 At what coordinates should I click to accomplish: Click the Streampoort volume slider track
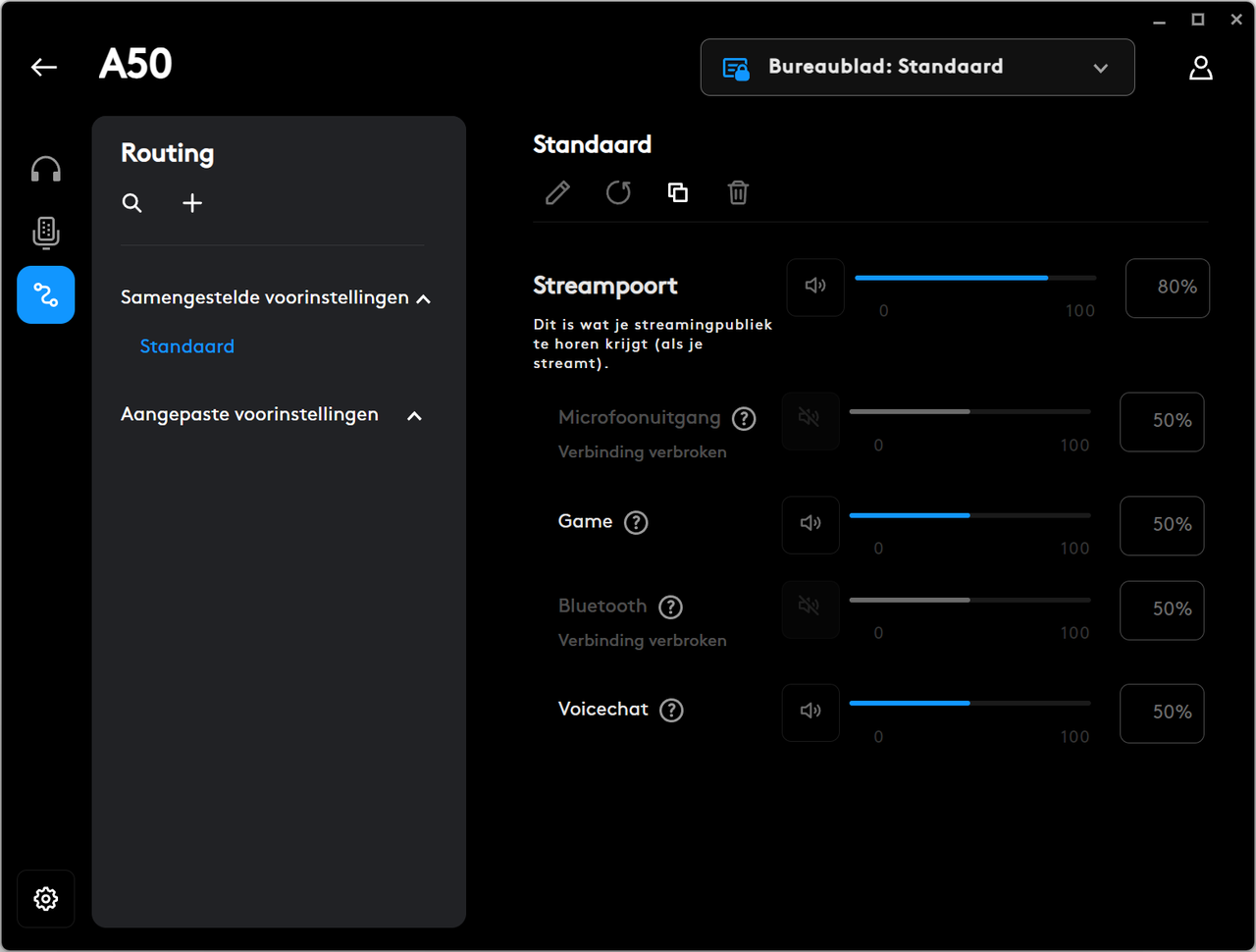tap(975, 278)
